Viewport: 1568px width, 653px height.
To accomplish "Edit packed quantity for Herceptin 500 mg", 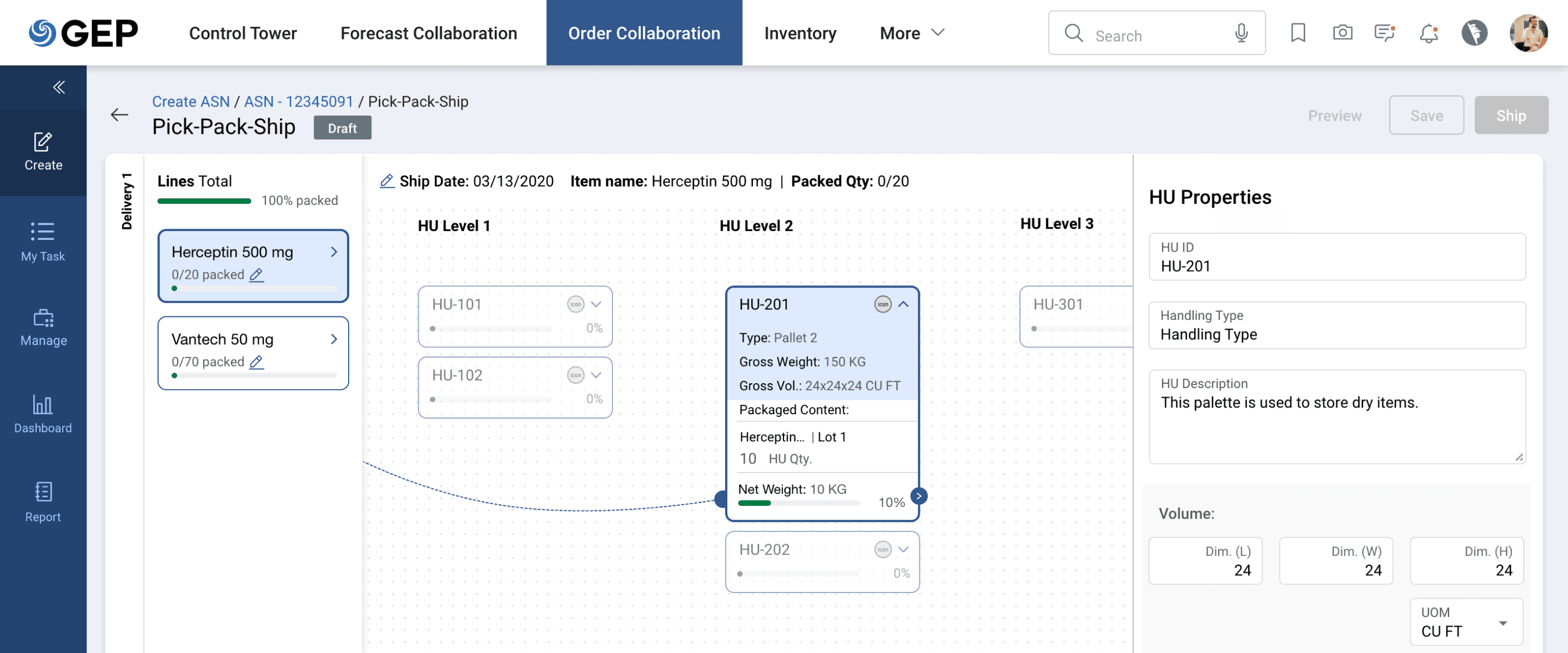I will tap(257, 275).
